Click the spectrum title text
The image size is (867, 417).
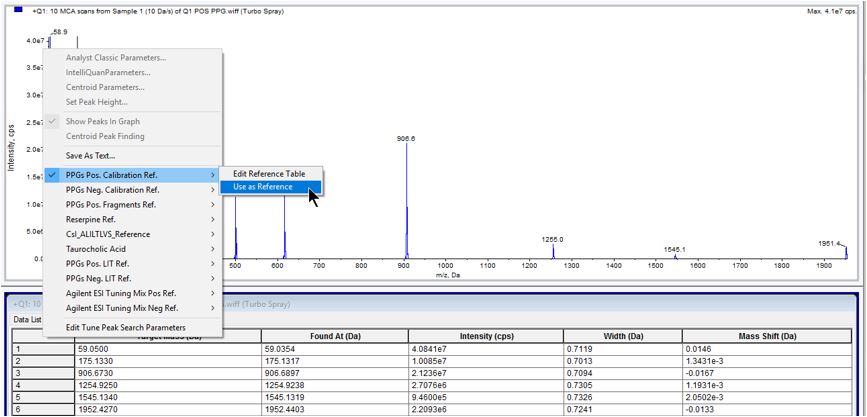158,11
